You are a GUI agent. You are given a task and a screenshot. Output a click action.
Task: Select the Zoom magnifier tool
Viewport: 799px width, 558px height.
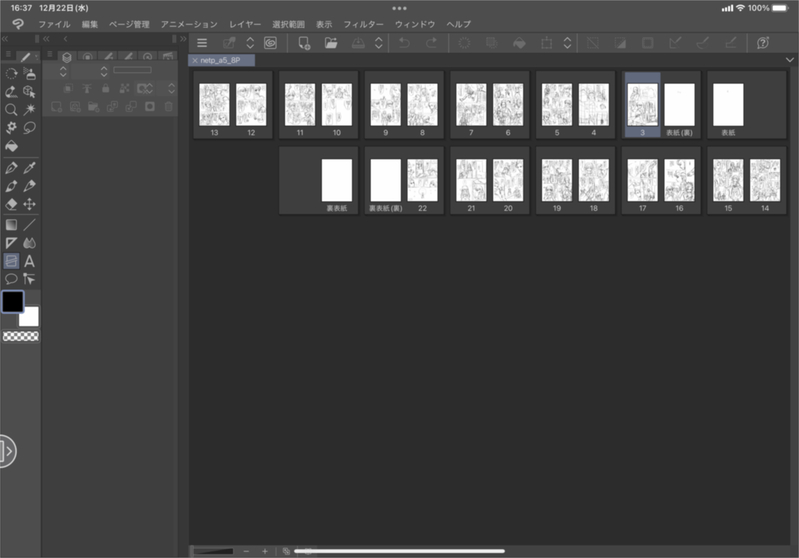coord(11,109)
